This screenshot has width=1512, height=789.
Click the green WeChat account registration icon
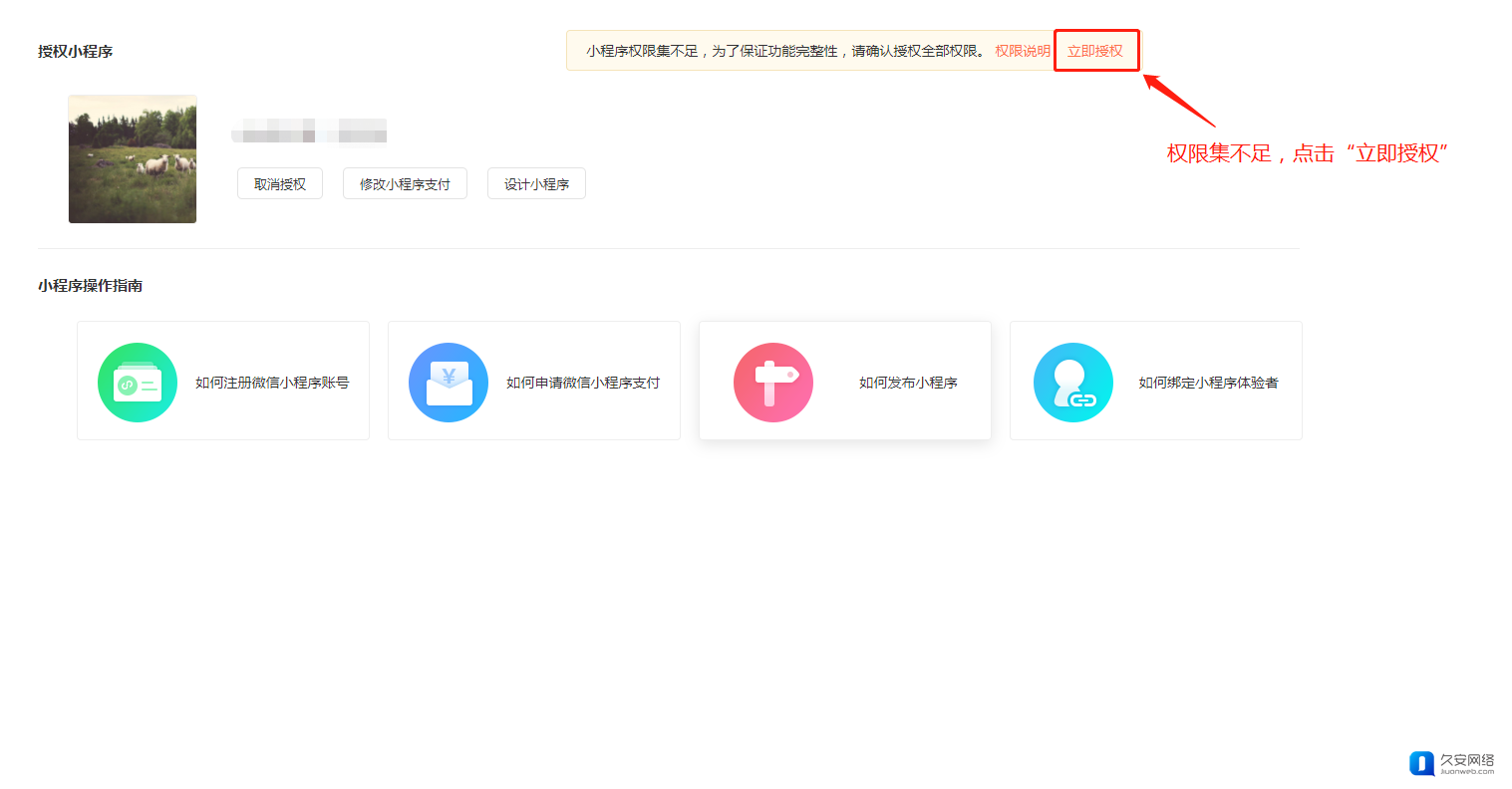[138, 383]
